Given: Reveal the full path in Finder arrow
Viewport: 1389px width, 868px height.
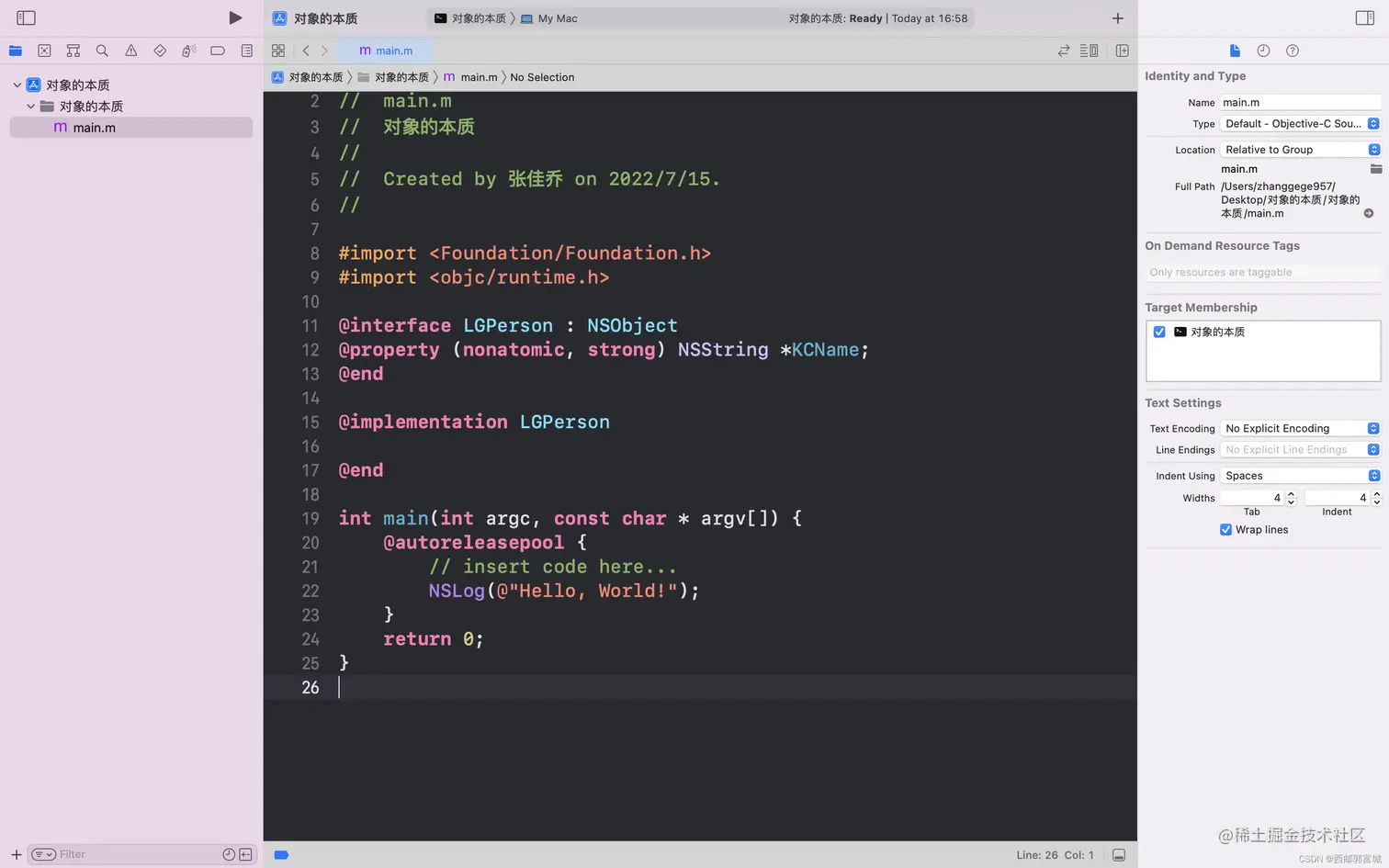Looking at the screenshot, I should (x=1369, y=213).
